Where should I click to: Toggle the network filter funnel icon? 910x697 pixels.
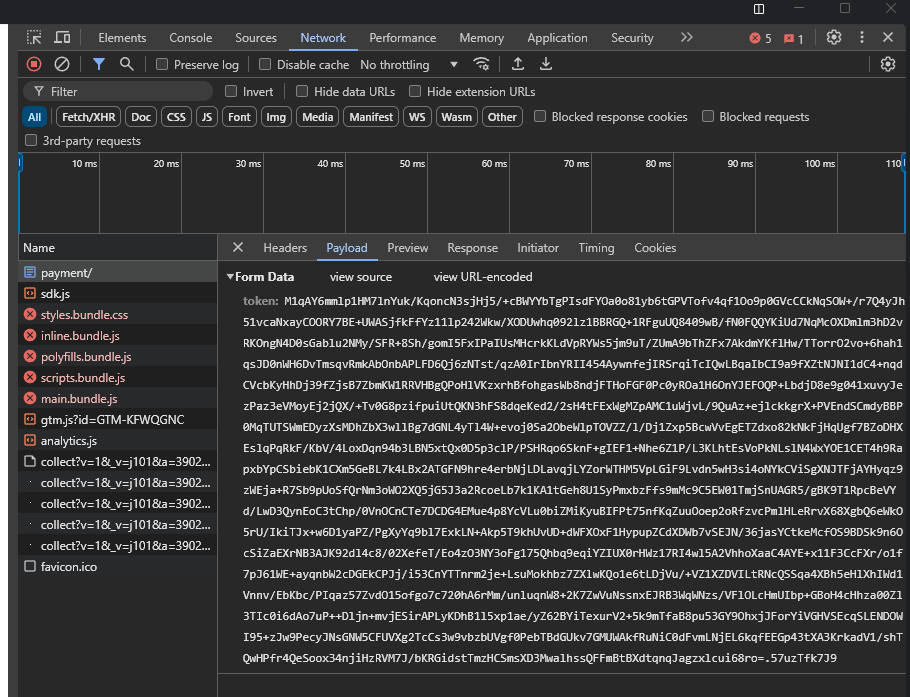click(x=99, y=64)
